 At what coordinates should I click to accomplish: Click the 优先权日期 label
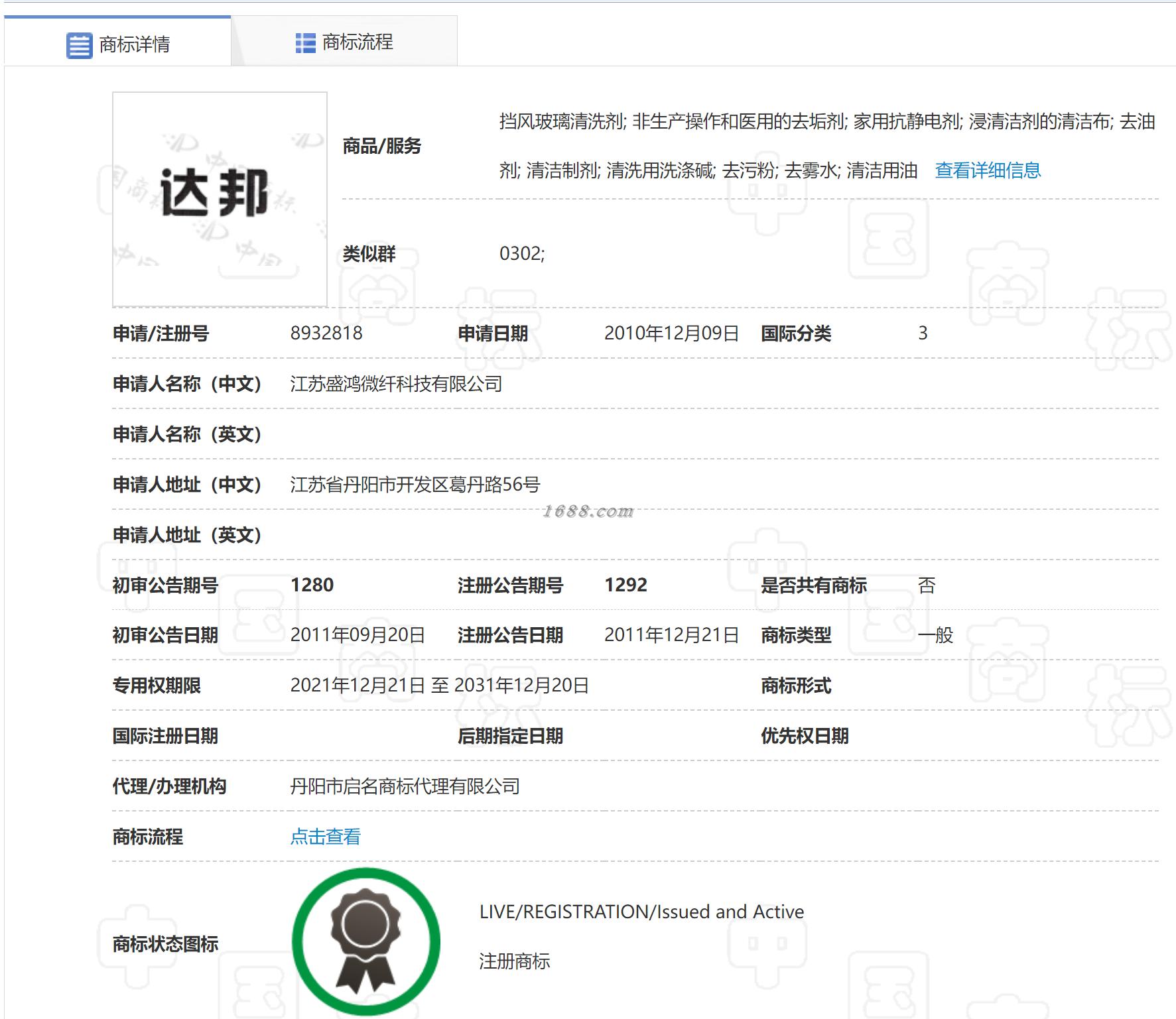[805, 736]
